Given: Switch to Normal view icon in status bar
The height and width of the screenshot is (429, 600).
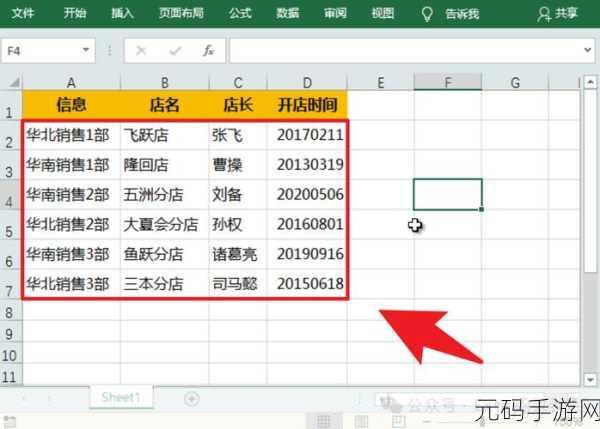Looking at the screenshot, I should (x=323, y=421).
